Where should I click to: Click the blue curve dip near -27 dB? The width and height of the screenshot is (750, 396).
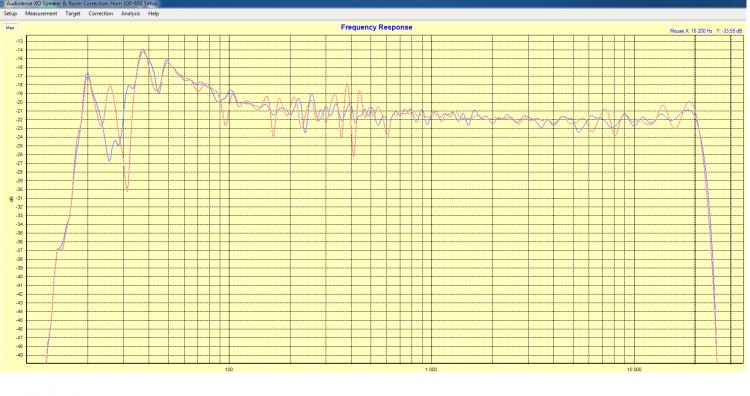tap(109, 160)
